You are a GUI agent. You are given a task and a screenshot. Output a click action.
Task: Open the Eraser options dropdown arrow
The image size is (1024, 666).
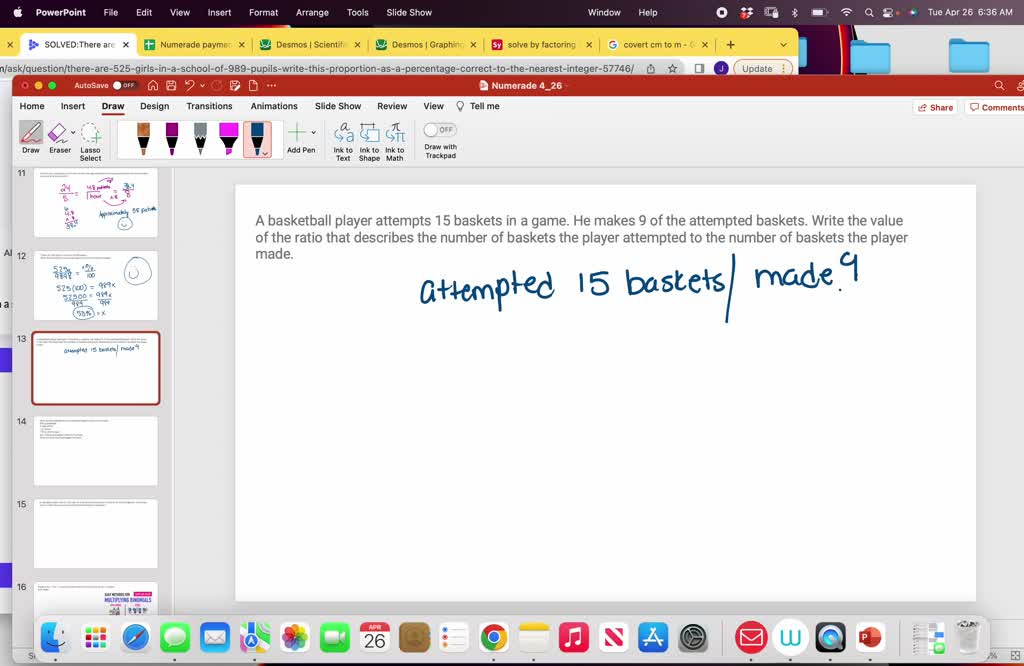(73, 132)
